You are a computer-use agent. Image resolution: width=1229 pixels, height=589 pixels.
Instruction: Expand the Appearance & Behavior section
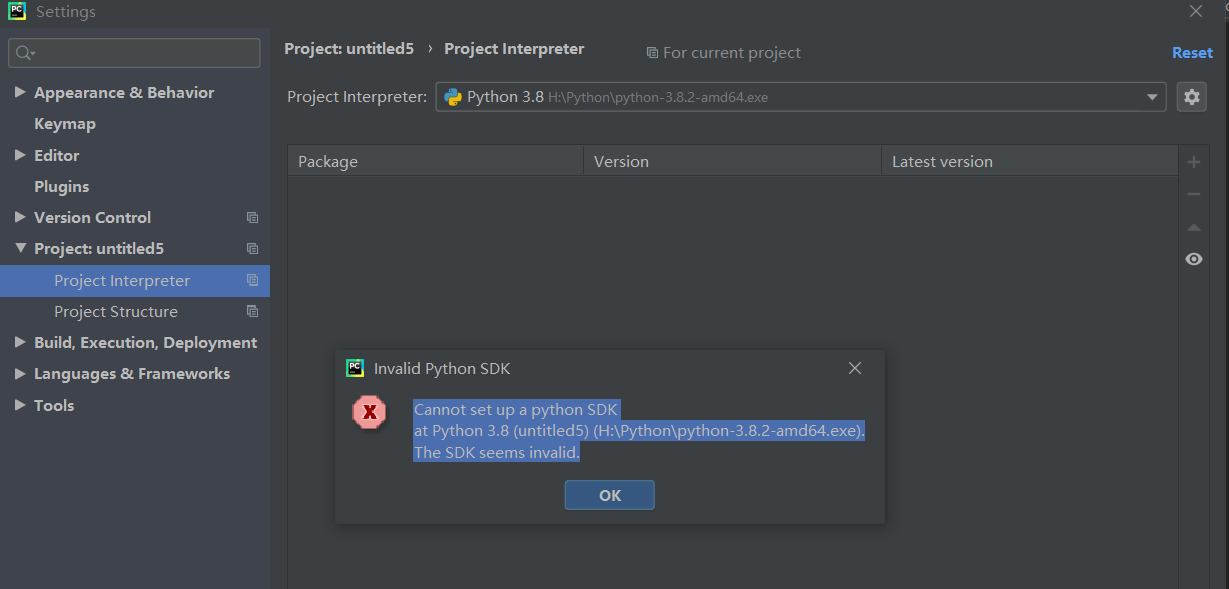pyautogui.click(x=20, y=93)
